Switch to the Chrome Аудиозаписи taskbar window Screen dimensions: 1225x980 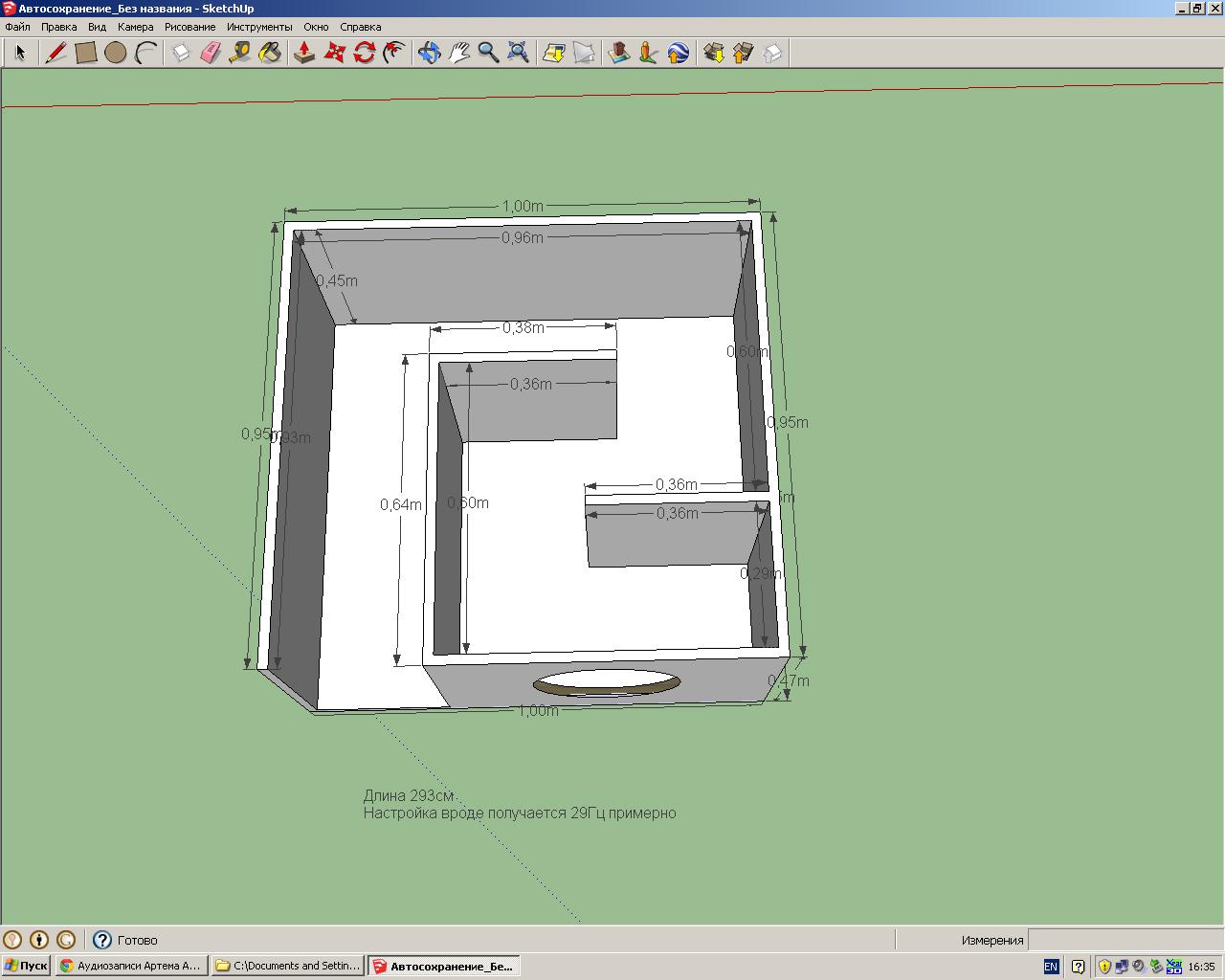pyautogui.click(x=131, y=966)
